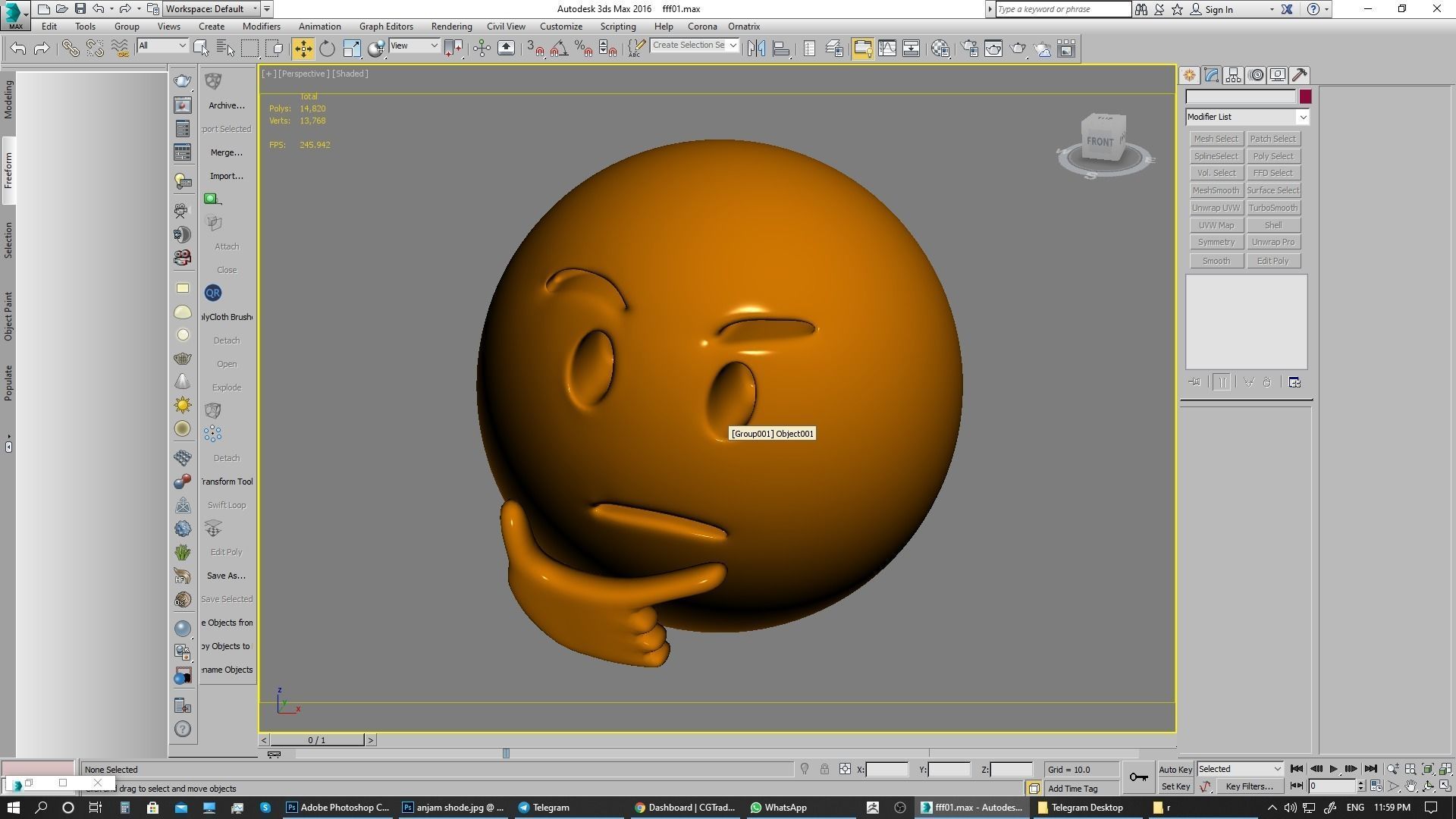Click the time slider 0 / 1 handle

click(317, 740)
